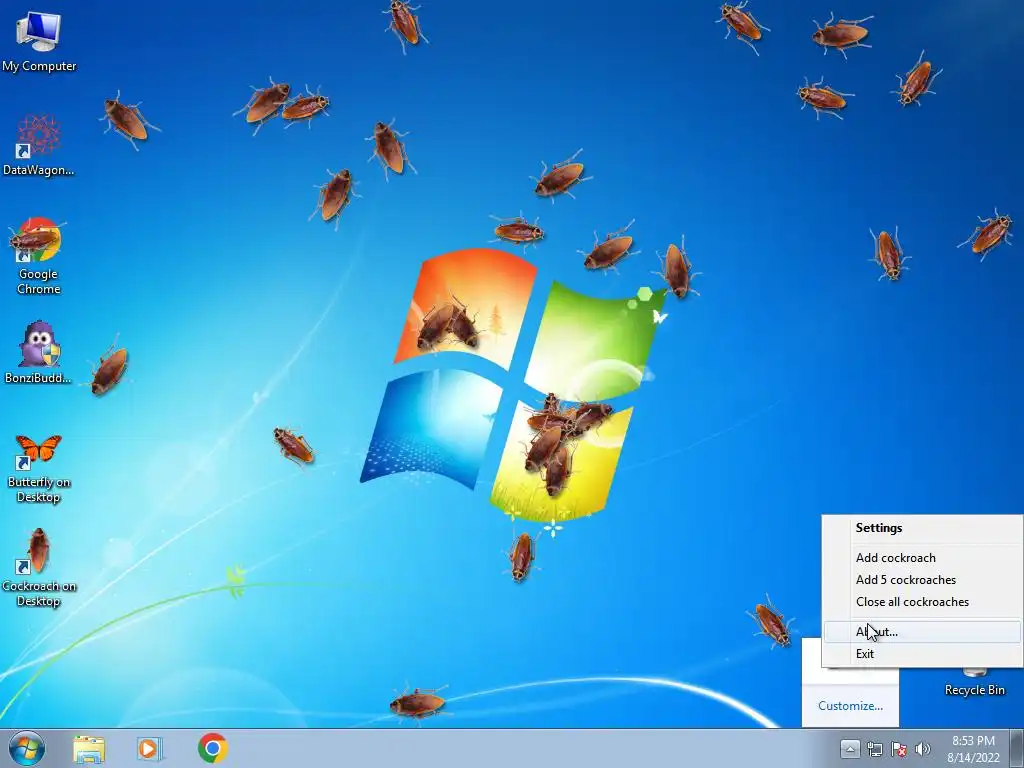Viewport: 1024px width, 768px height.
Task: Click the taskbar clock and date
Action: 973,749
